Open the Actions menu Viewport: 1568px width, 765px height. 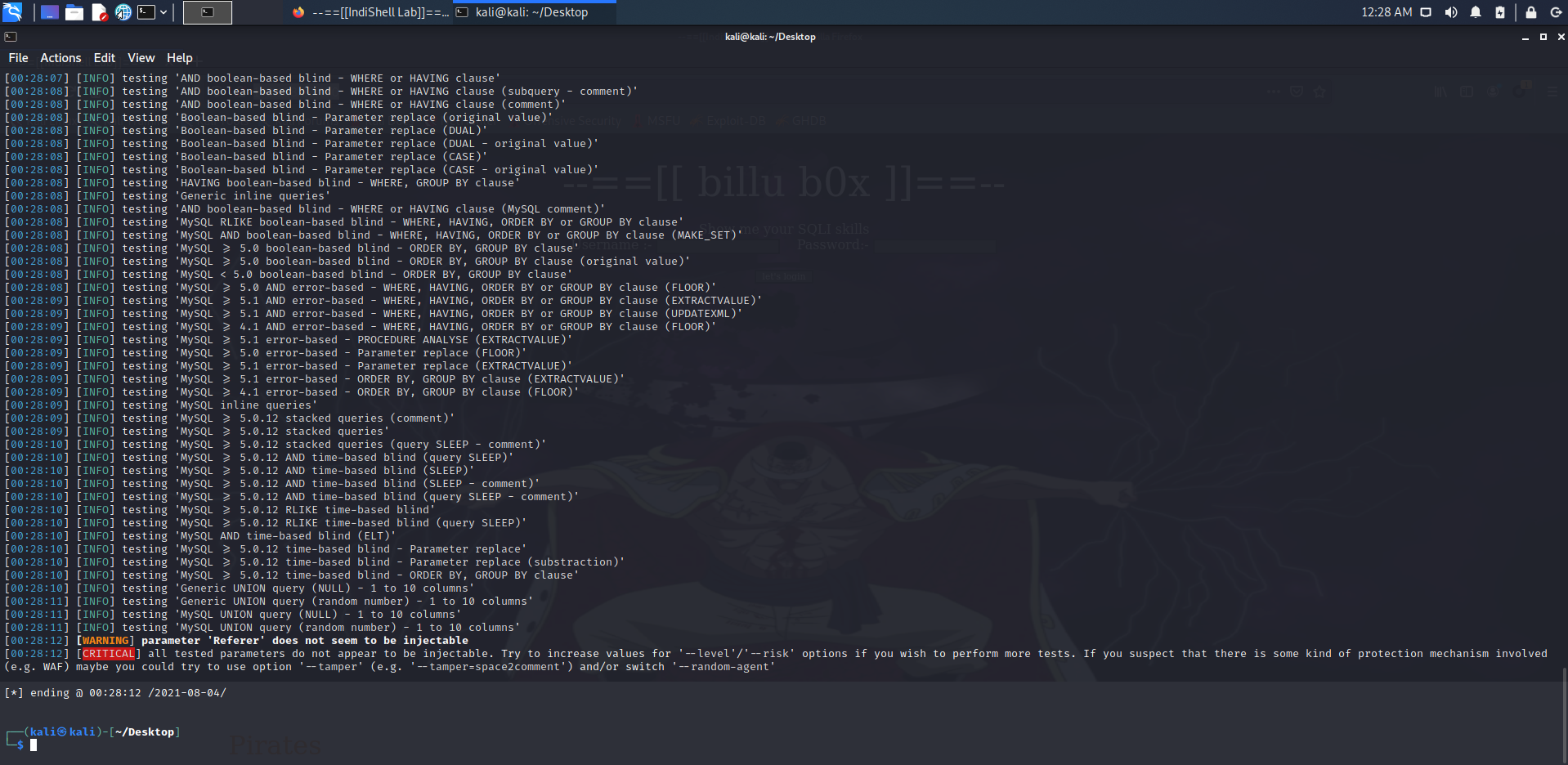click(60, 58)
